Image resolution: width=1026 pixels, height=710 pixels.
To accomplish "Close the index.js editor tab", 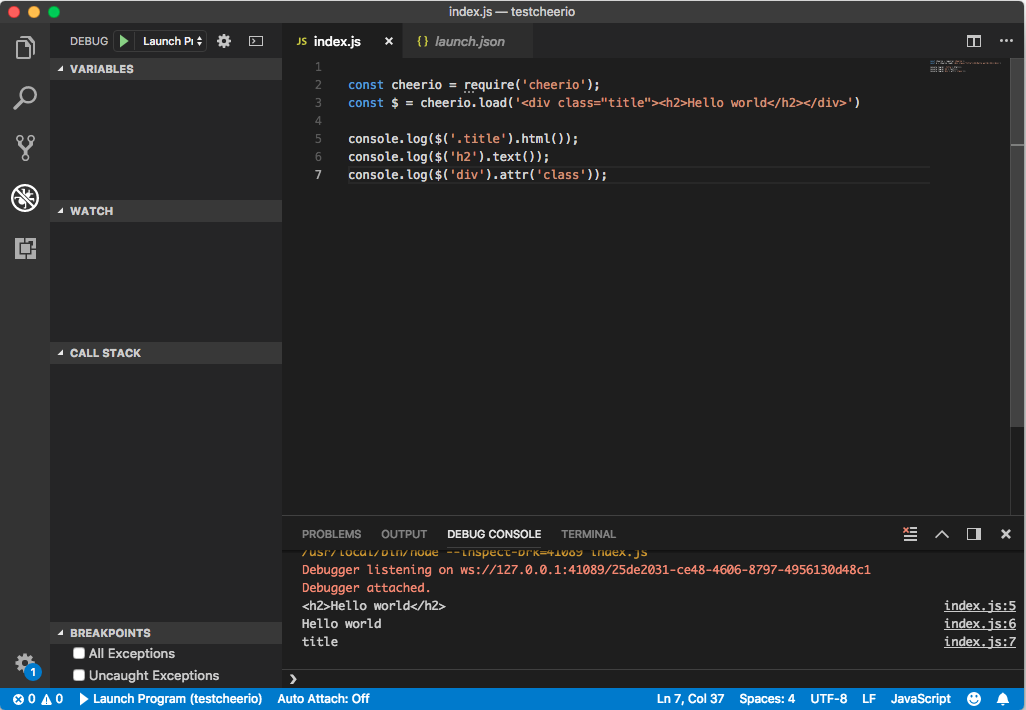I will click(x=389, y=41).
